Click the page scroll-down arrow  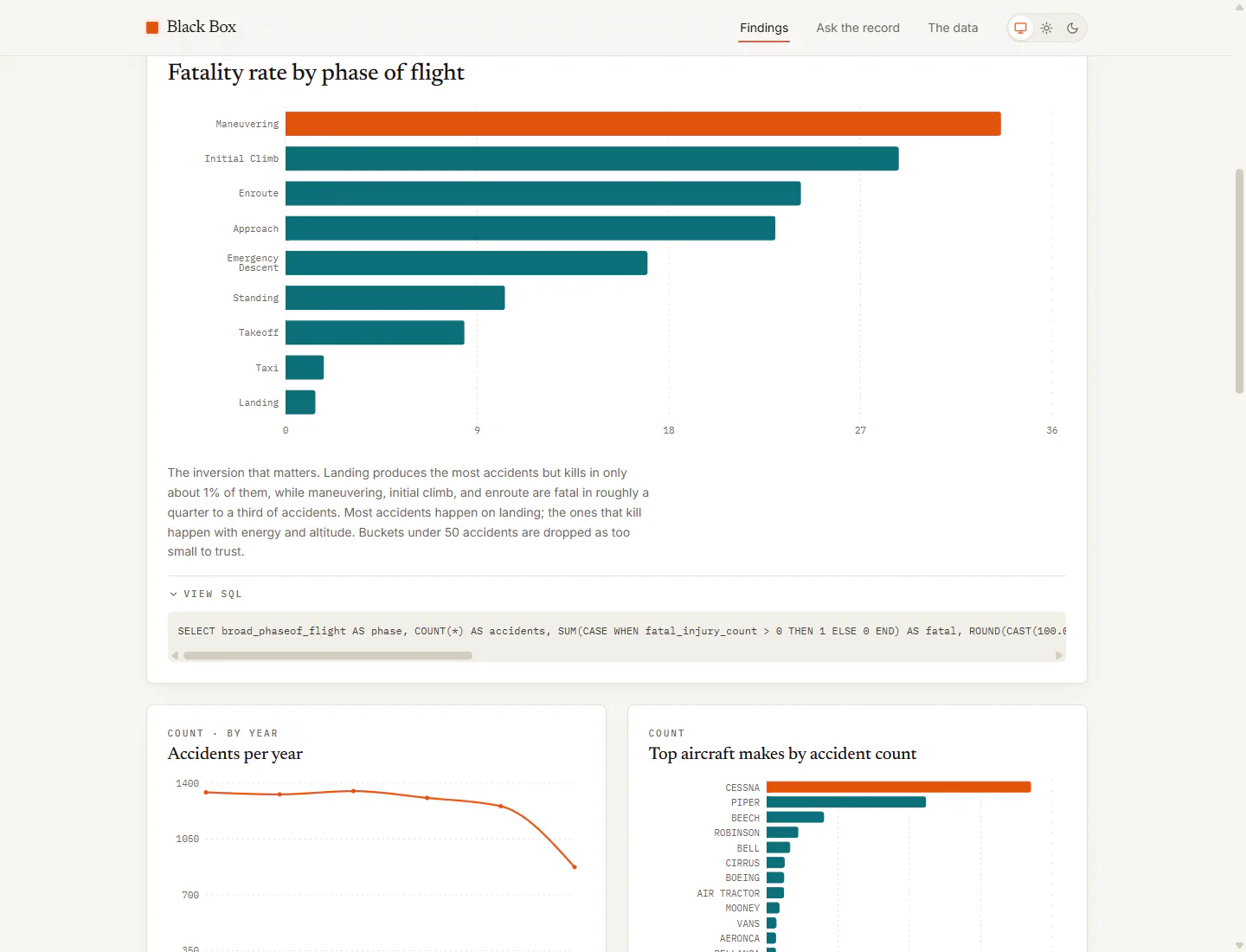pyautogui.click(x=1239, y=945)
